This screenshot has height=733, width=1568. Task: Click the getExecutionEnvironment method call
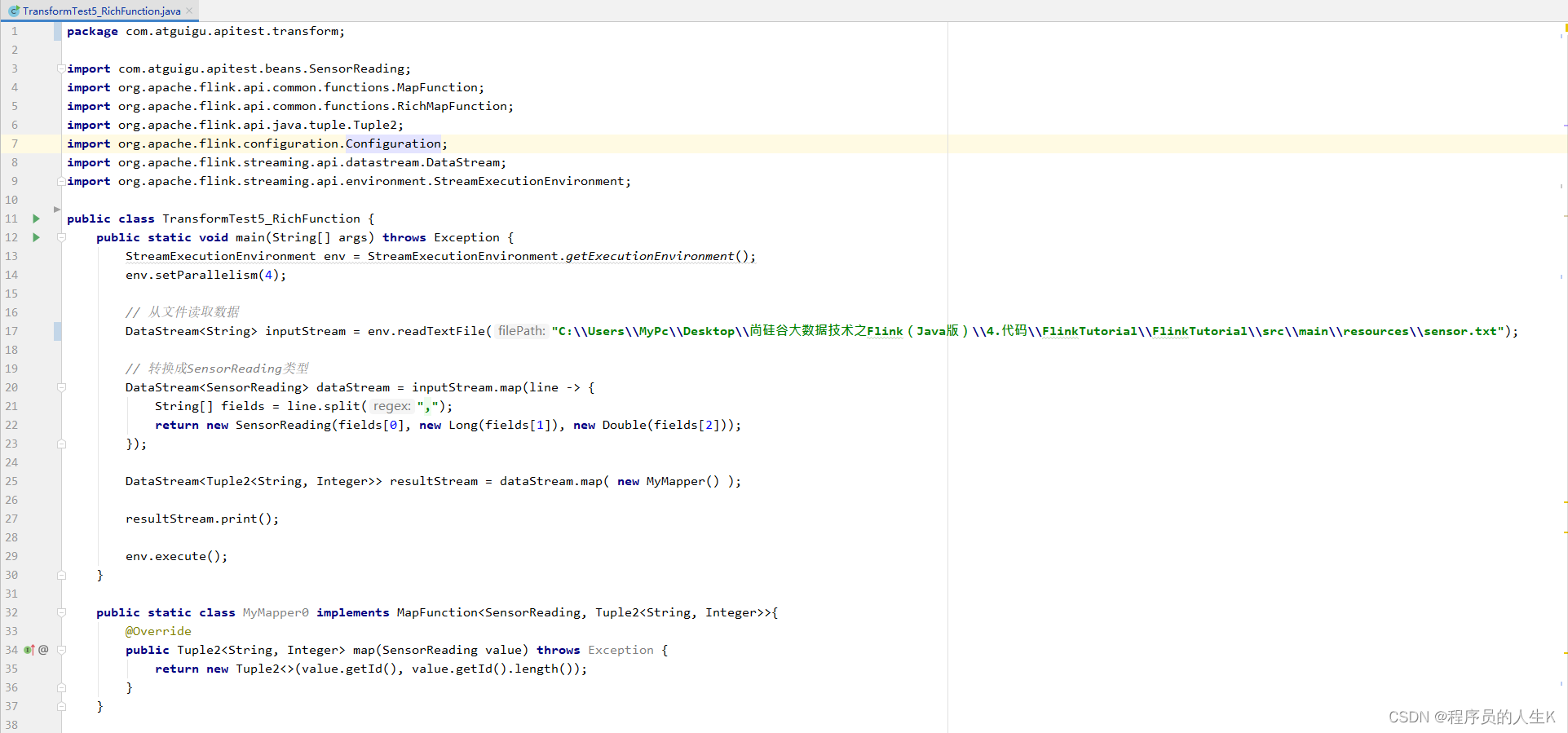tap(649, 256)
